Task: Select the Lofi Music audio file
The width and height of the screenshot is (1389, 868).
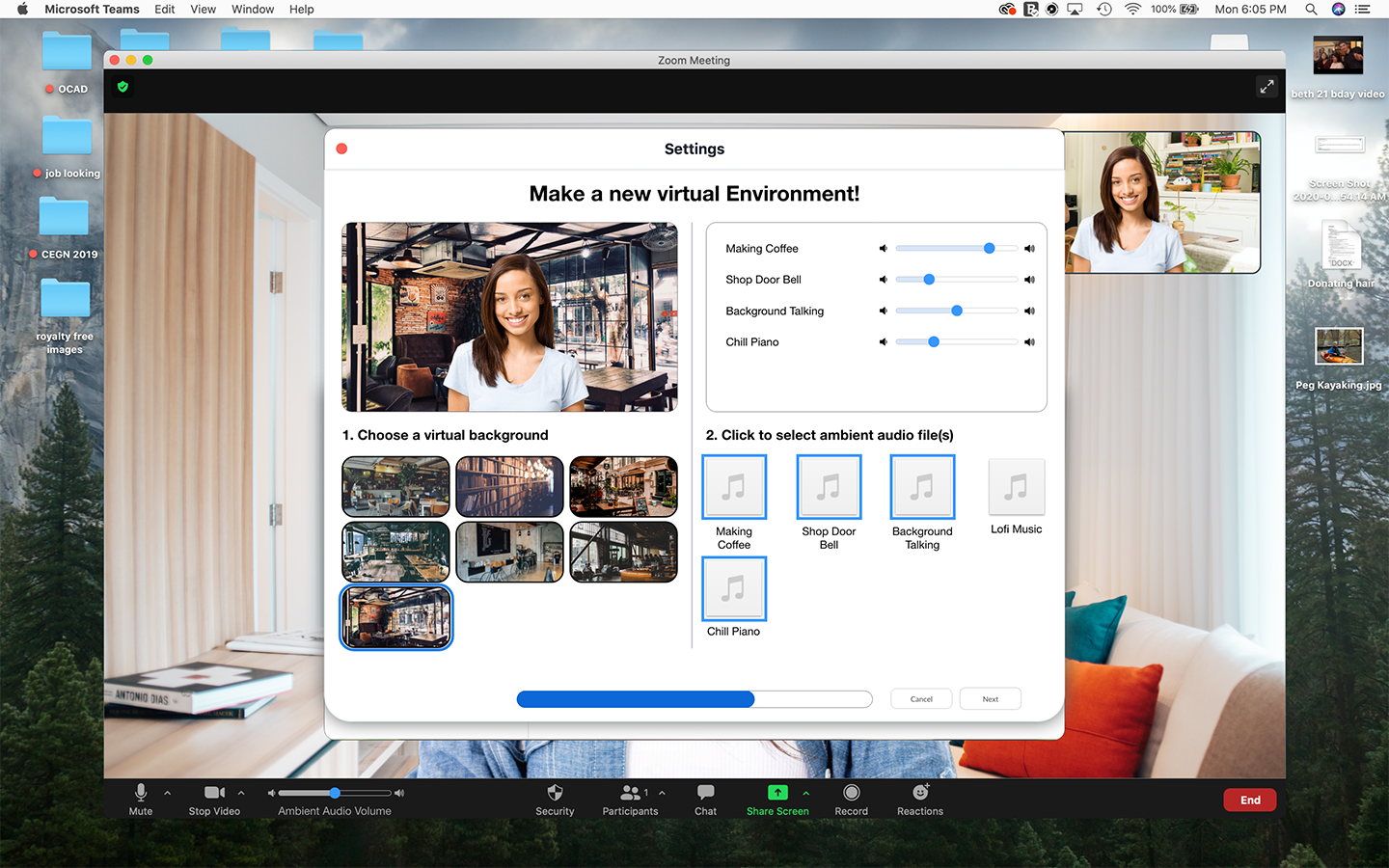Action: [1016, 487]
